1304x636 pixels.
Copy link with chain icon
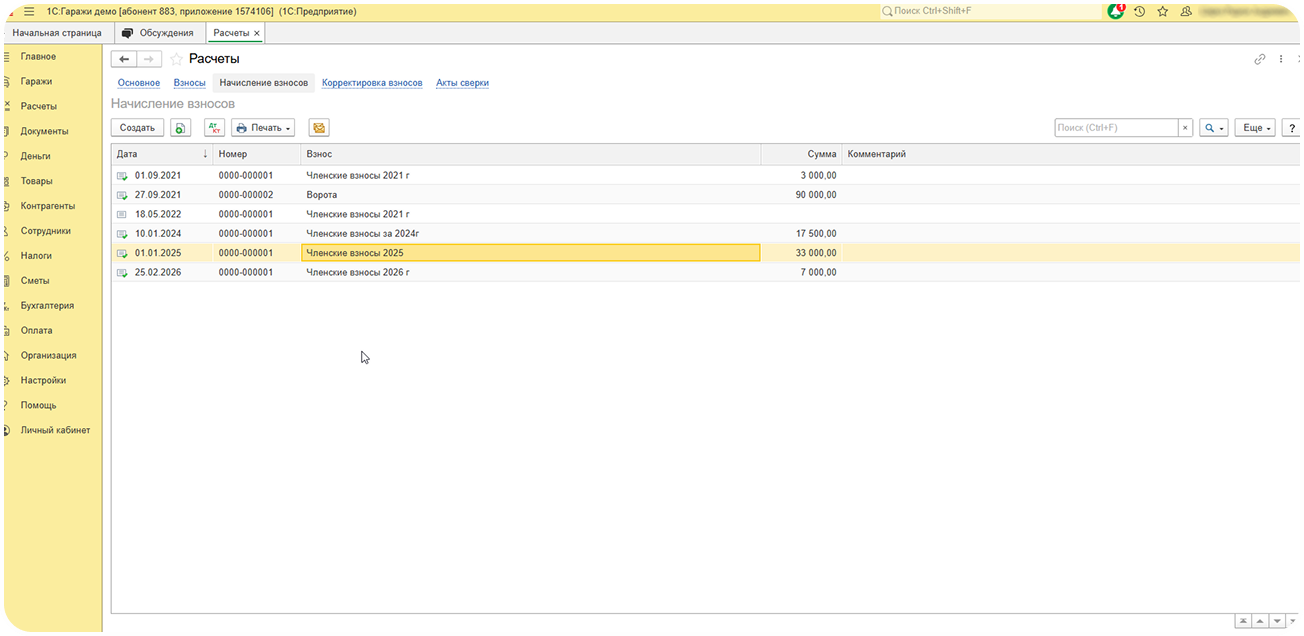[x=1260, y=59]
